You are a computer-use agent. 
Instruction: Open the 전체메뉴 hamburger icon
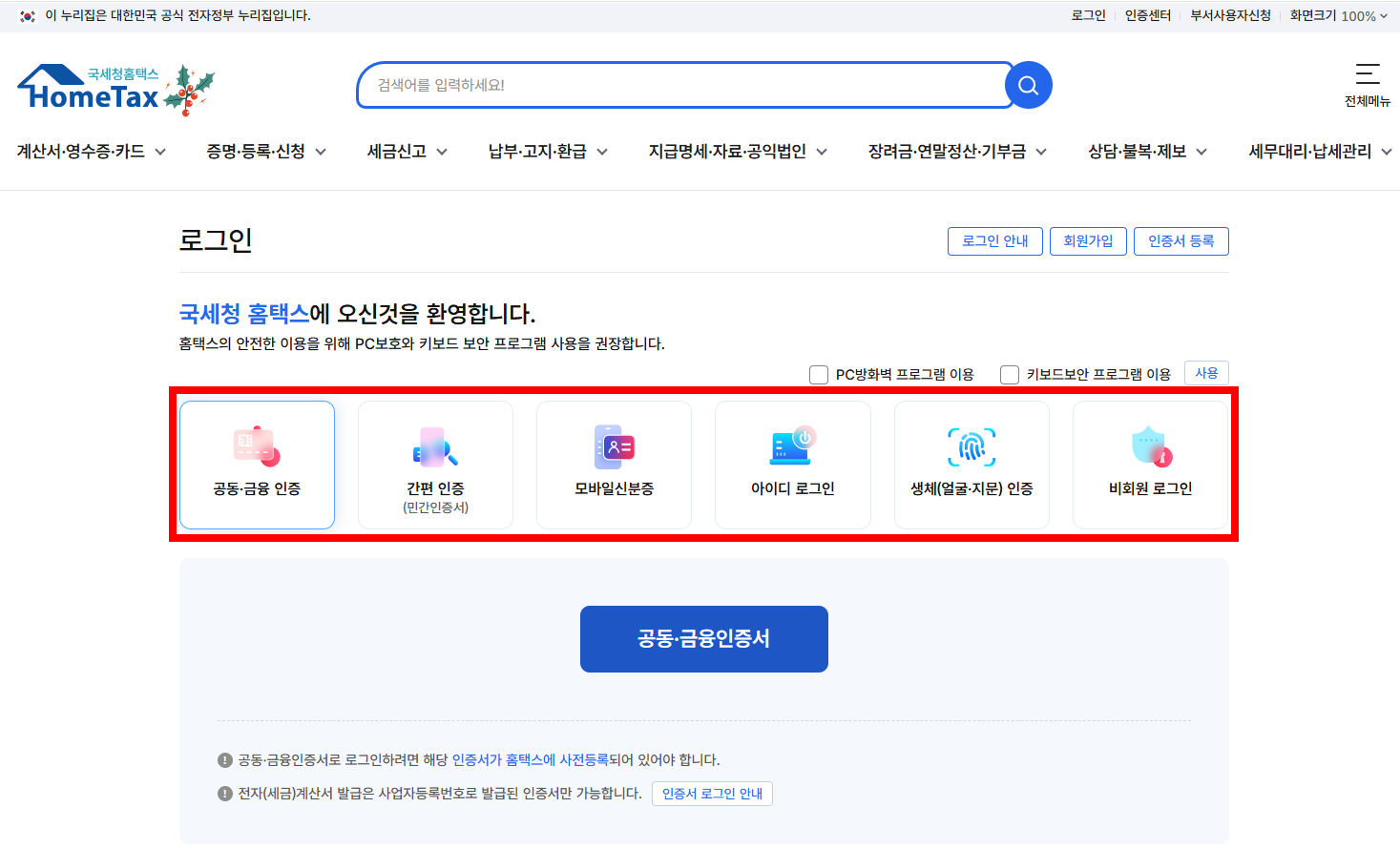[1368, 76]
